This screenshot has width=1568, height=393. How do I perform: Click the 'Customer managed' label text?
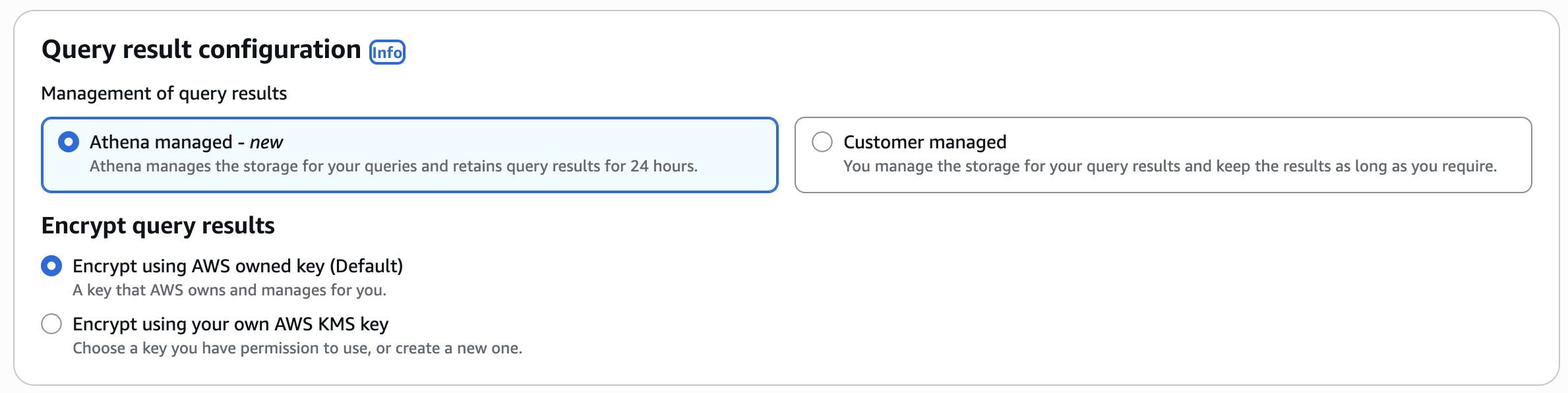click(924, 142)
